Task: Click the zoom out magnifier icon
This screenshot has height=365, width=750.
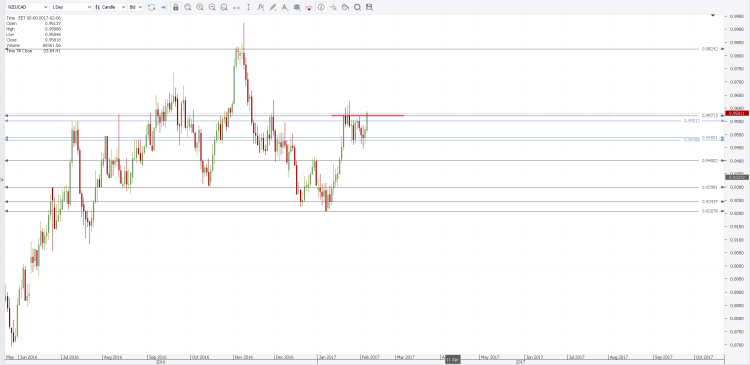Action: [212, 7]
